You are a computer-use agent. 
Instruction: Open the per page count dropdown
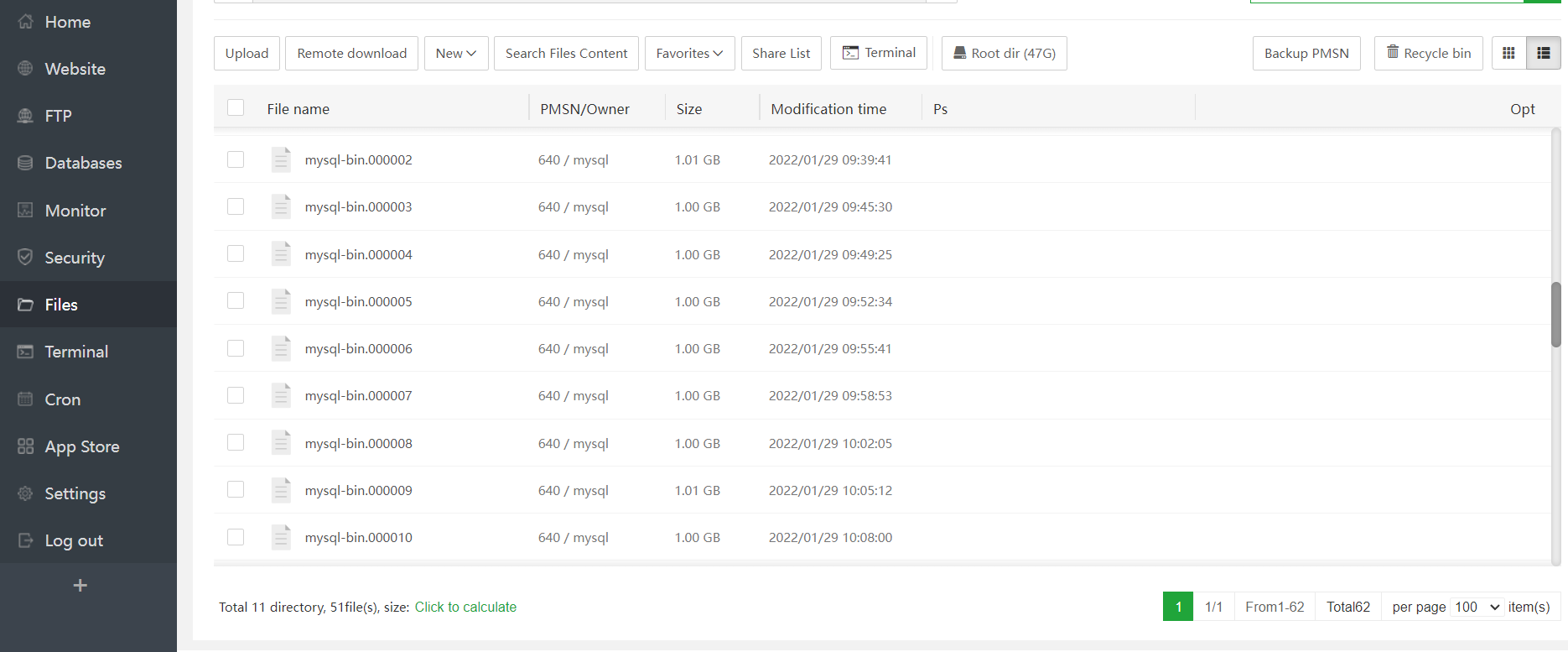tap(1477, 607)
